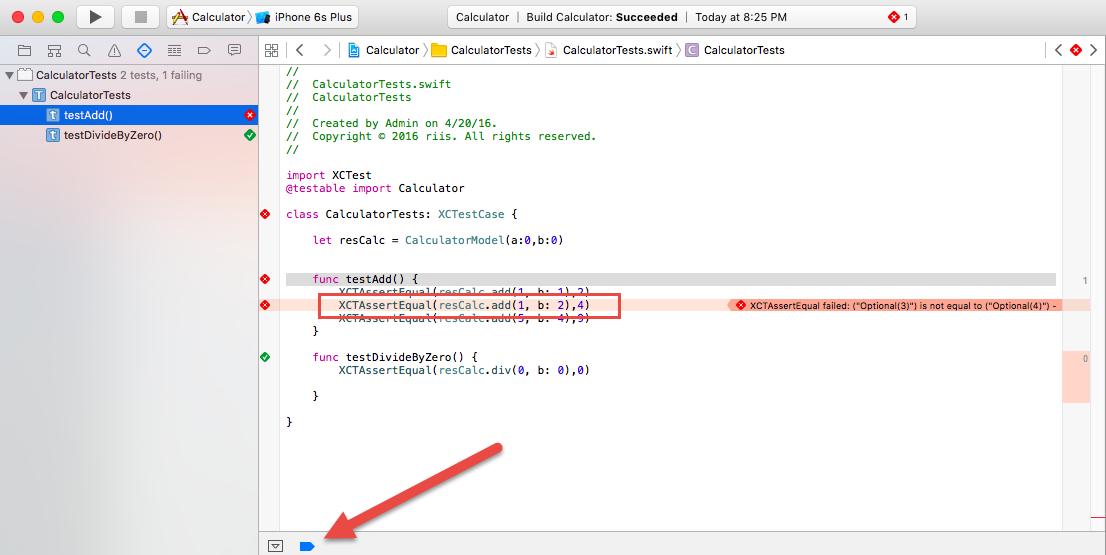
Task: Select testAdd() in the test navigator
Action: pos(129,115)
